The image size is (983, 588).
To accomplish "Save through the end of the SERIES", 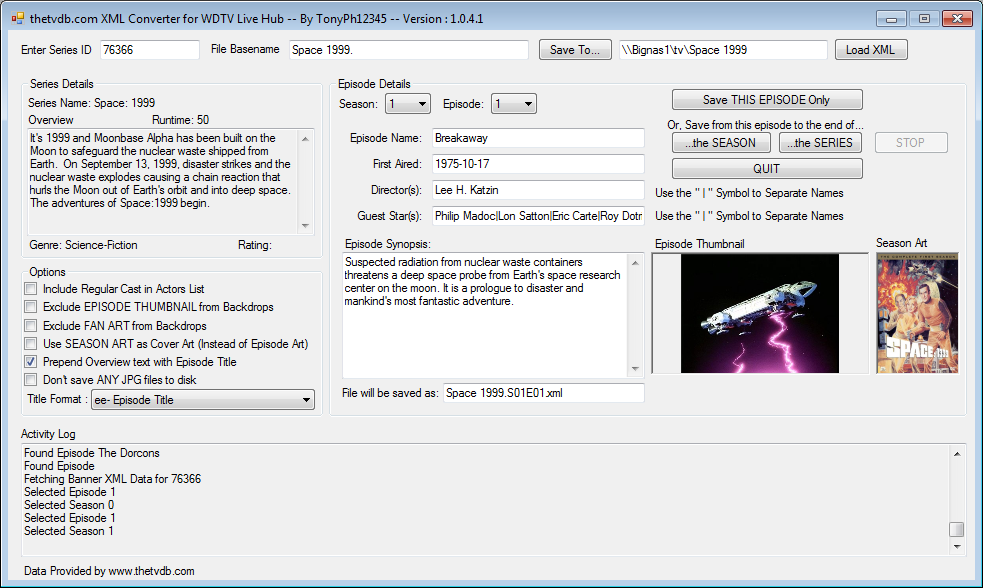I will 820,143.
